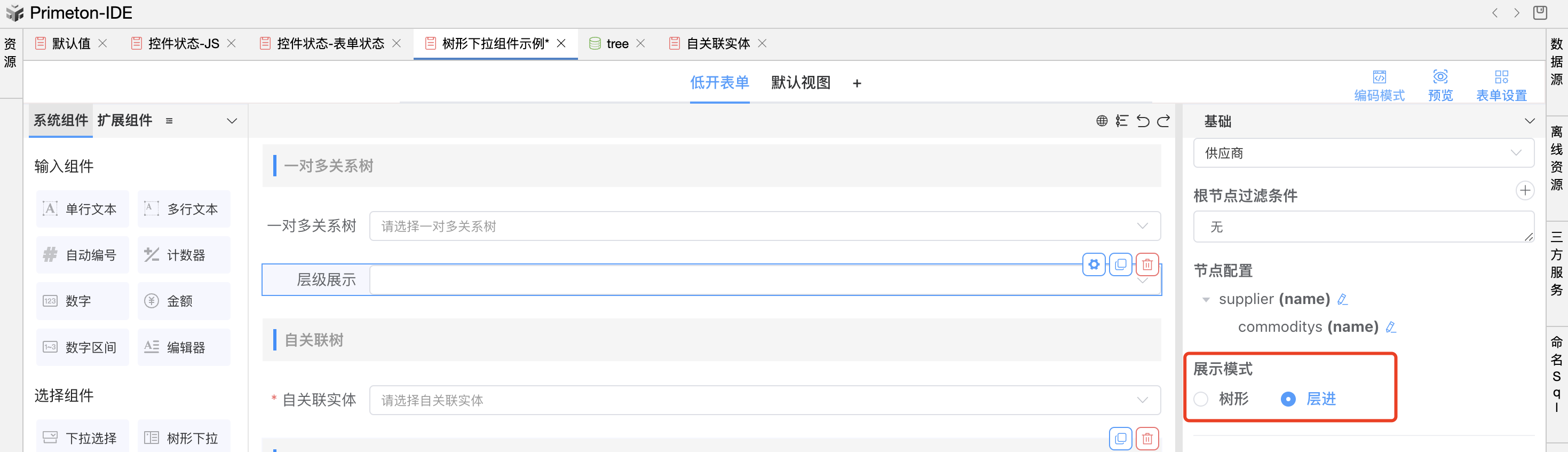Open the 供应商 dropdown
The image size is (1568, 452).
coord(1363,153)
